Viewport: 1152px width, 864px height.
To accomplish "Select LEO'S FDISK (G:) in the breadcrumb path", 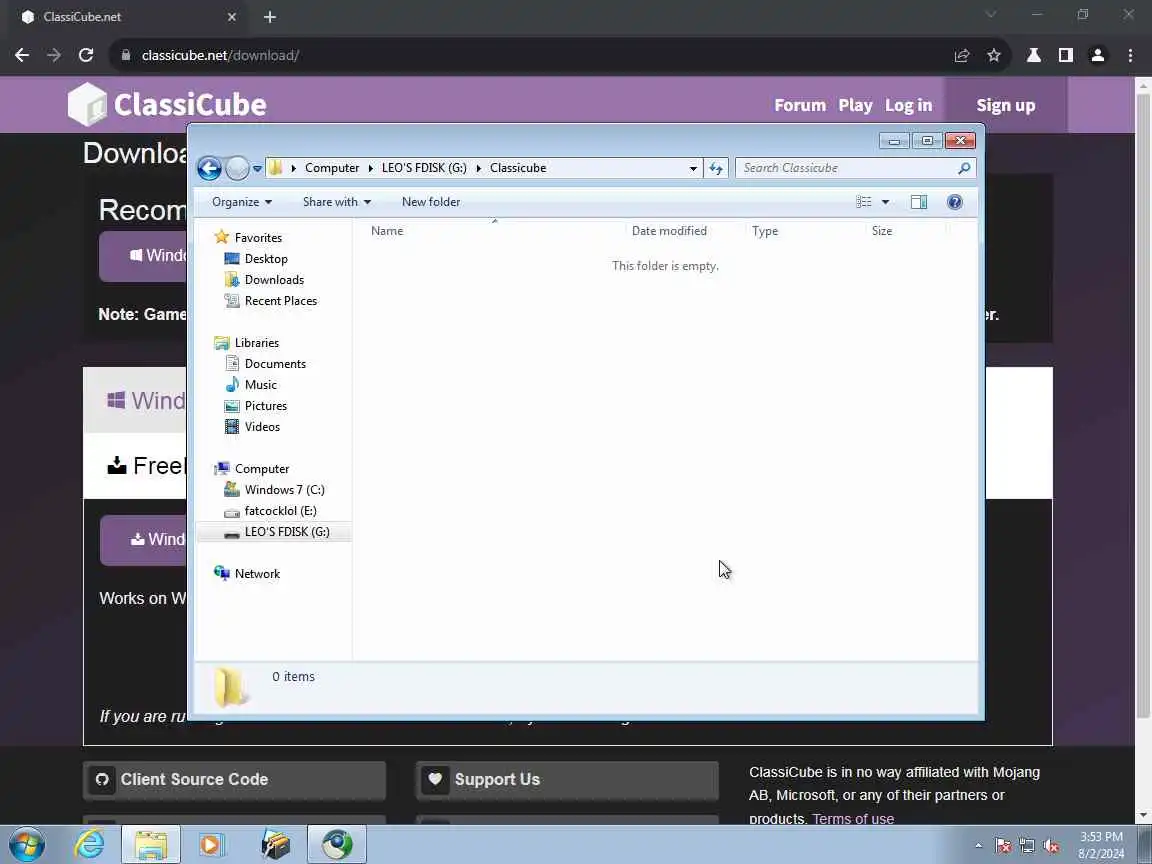I will (x=424, y=168).
